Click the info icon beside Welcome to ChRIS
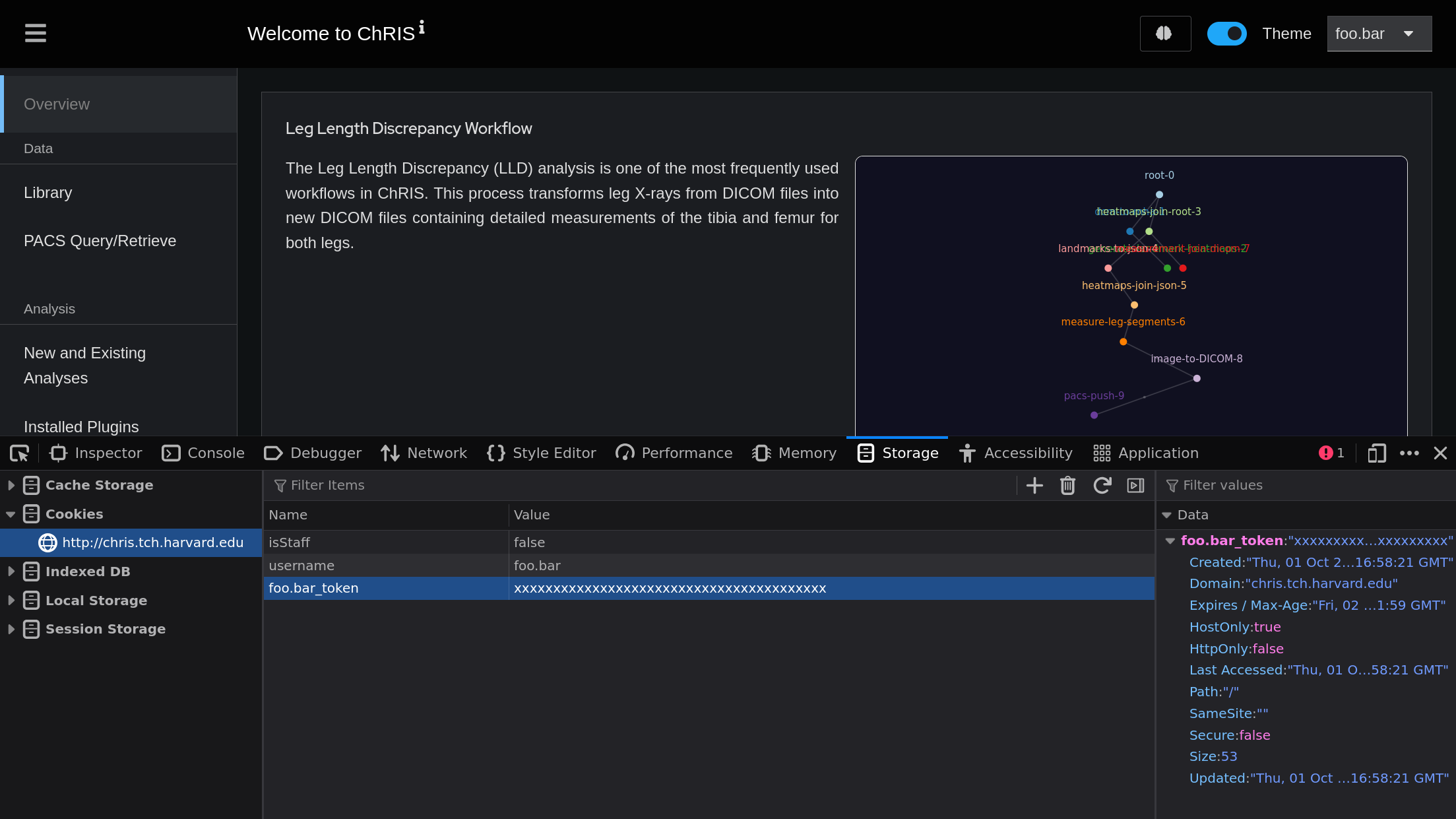Viewport: 1456px width, 819px height. coord(422,27)
